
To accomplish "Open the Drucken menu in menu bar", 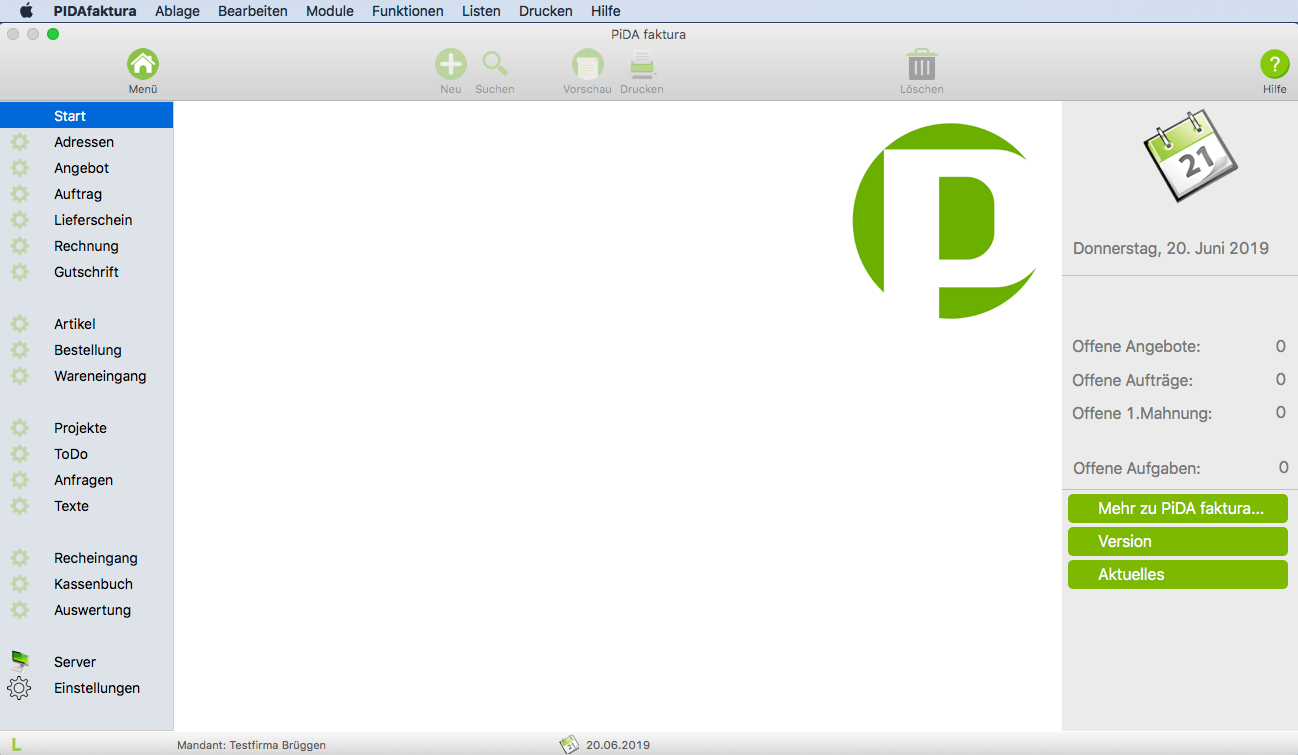I will [x=546, y=11].
